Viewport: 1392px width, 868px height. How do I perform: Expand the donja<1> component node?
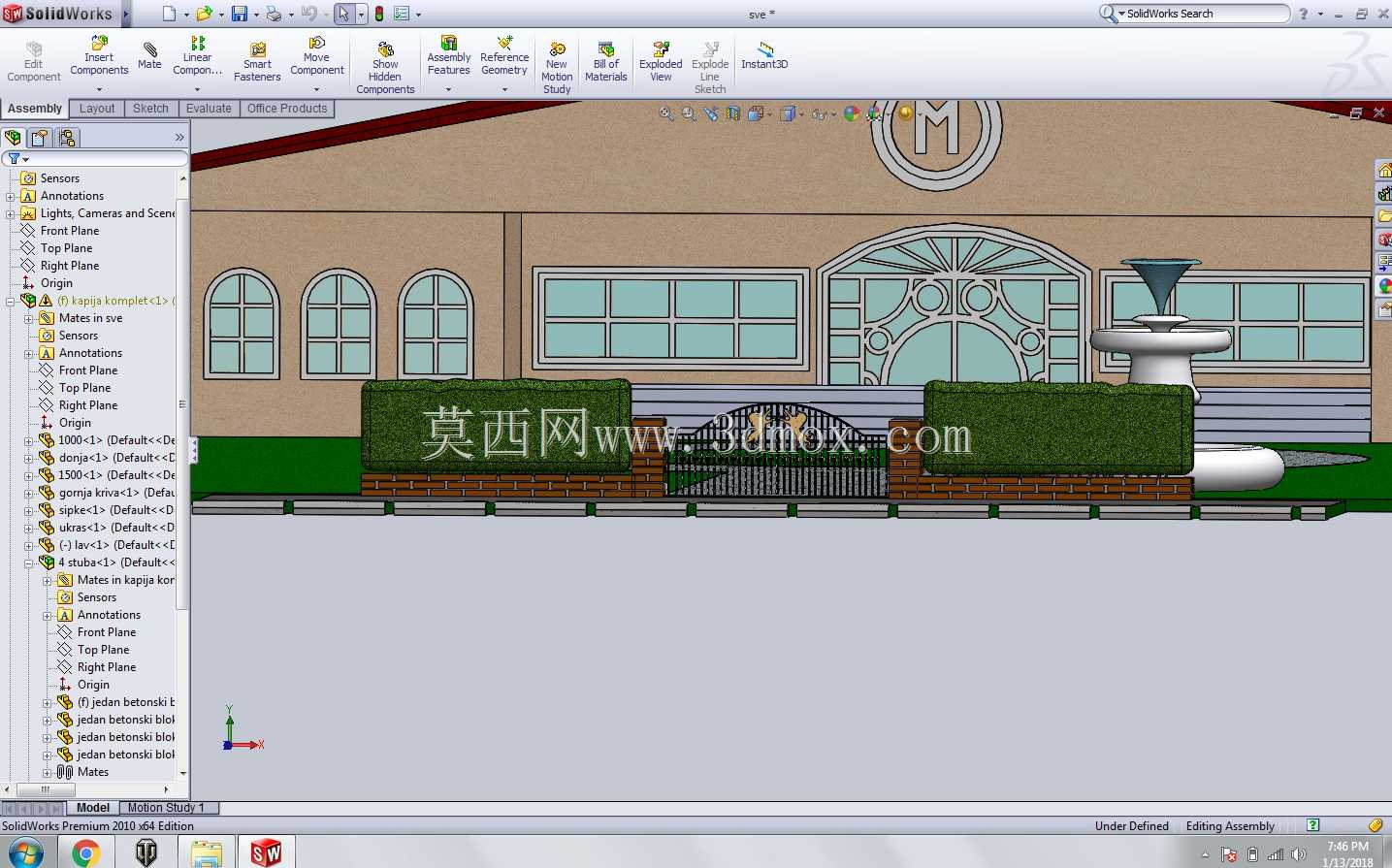(28, 458)
